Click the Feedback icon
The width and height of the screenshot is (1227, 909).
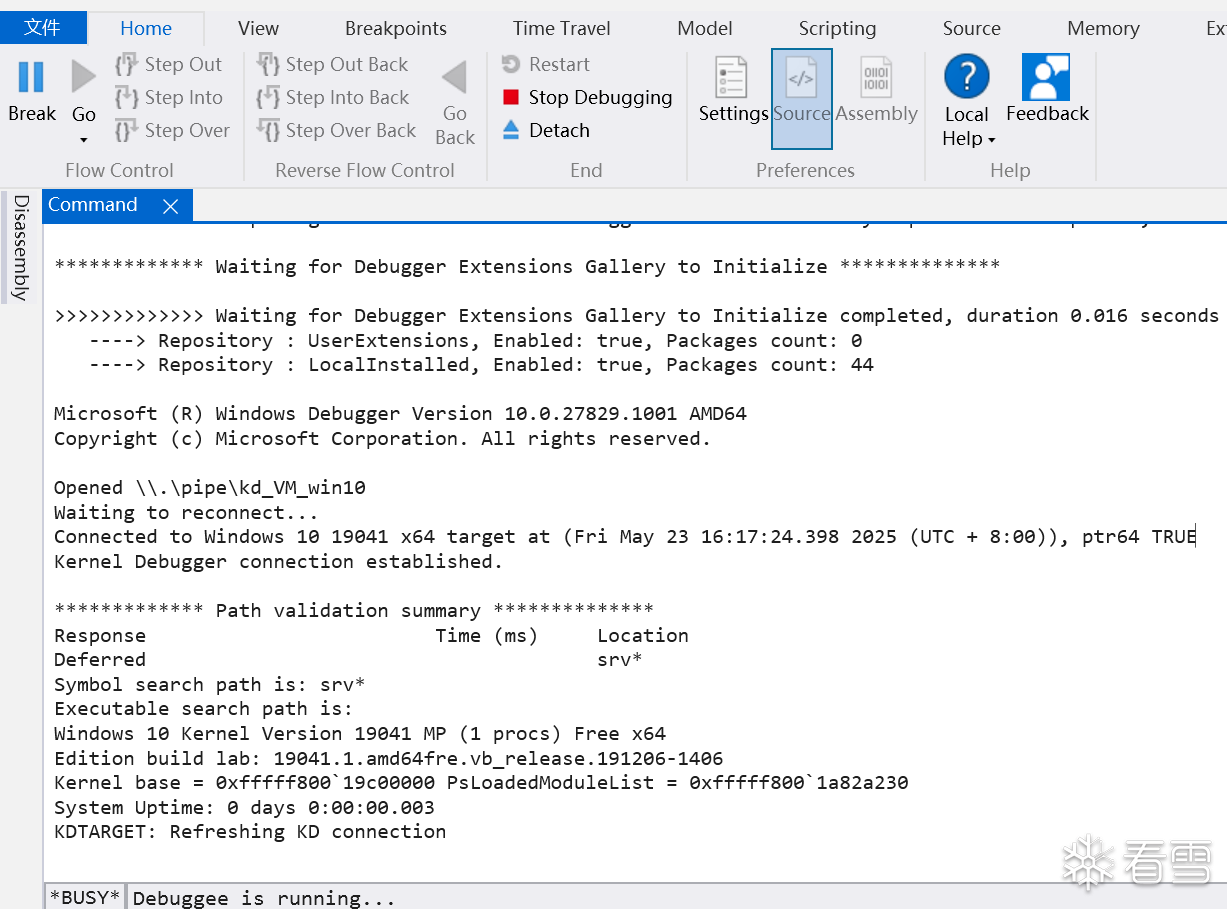(x=1046, y=78)
